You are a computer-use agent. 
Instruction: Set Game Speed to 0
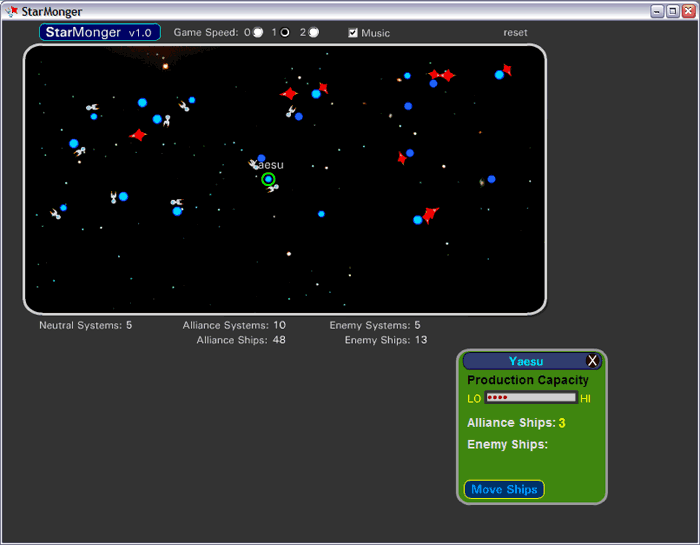pos(258,33)
